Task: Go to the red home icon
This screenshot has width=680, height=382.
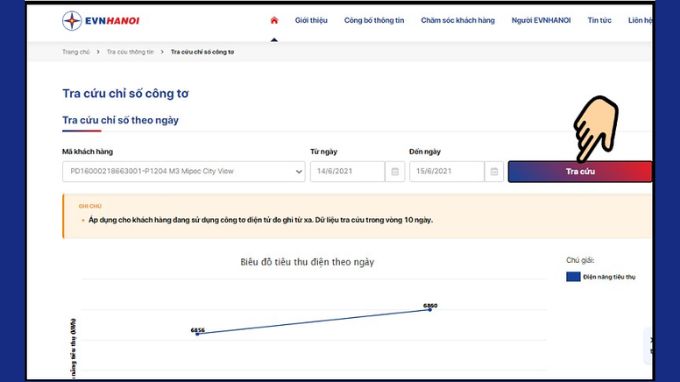Action: (274, 20)
